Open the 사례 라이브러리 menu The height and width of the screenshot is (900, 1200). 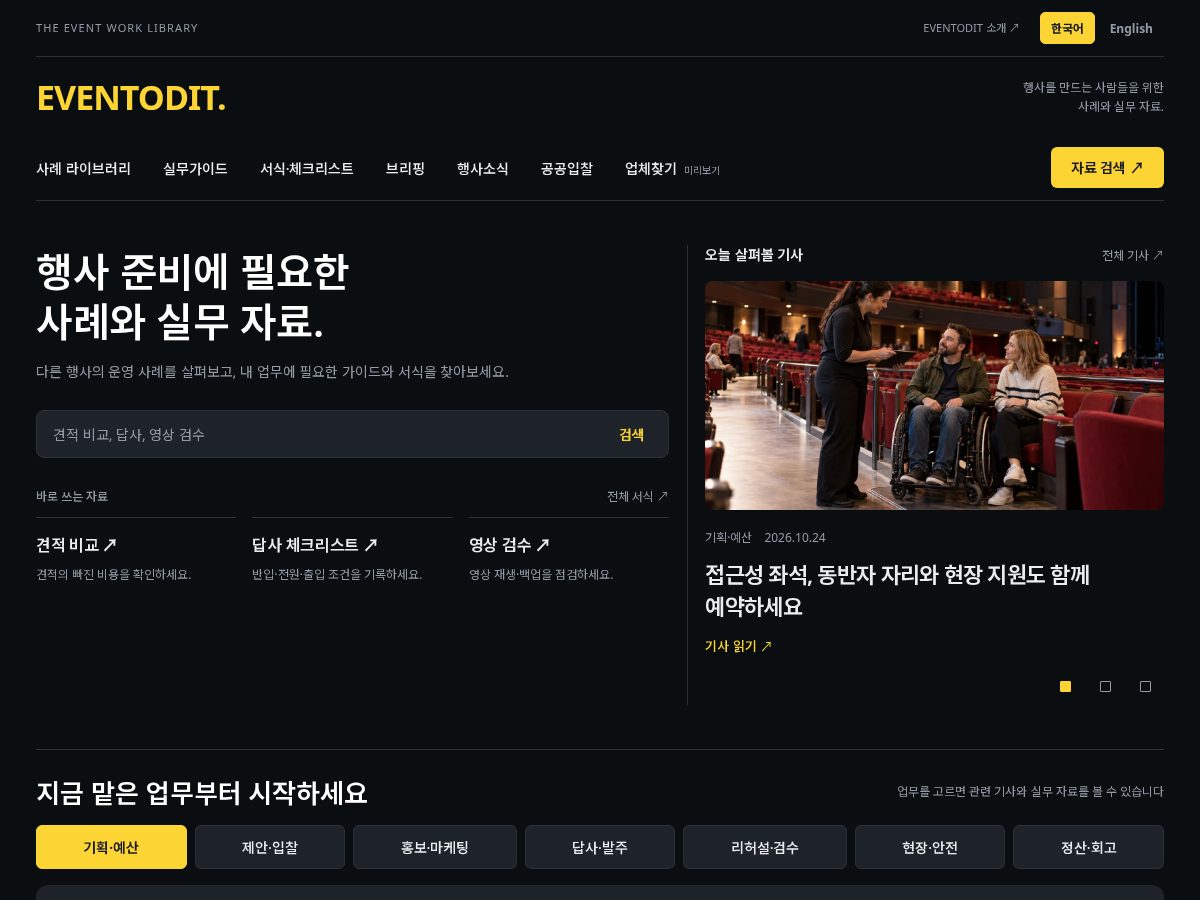[83, 169]
